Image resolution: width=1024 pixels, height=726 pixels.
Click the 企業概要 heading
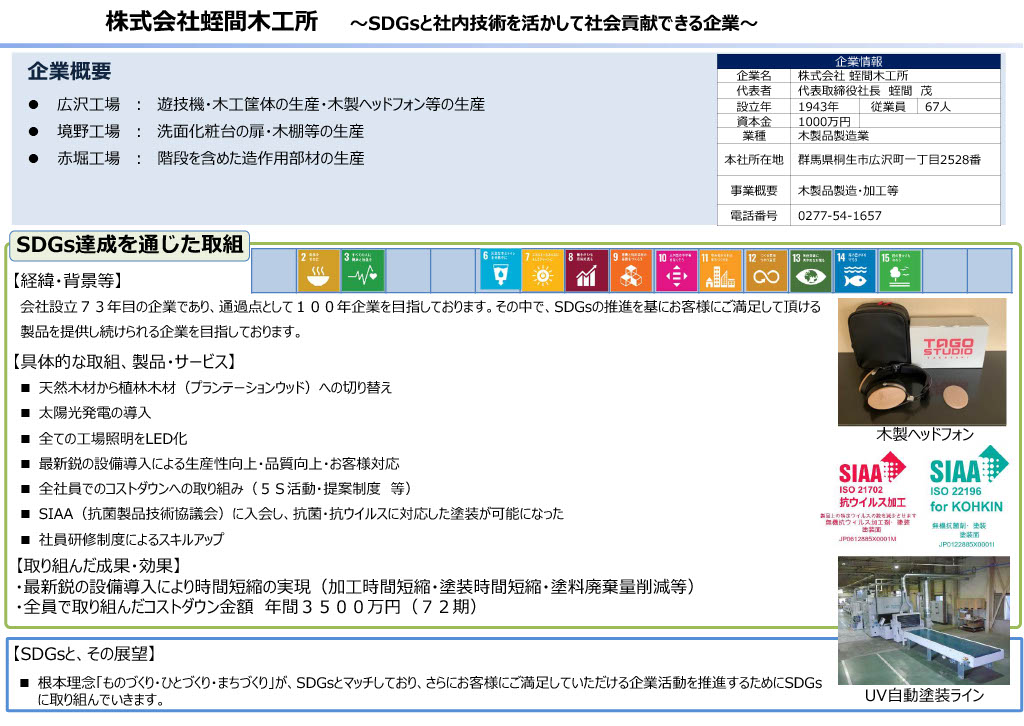point(69,72)
